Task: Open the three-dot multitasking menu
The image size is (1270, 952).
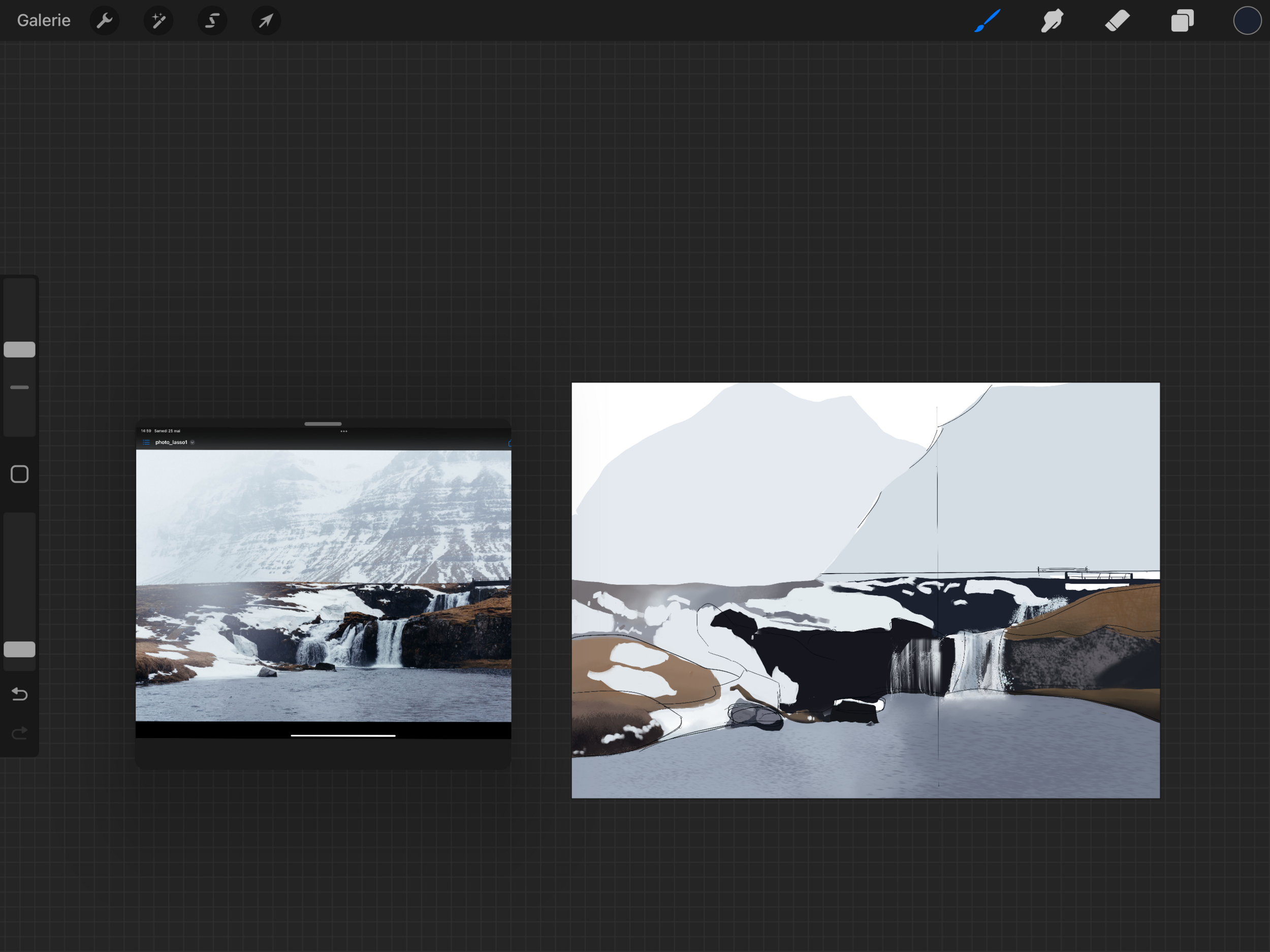Action: [x=344, y=431]
